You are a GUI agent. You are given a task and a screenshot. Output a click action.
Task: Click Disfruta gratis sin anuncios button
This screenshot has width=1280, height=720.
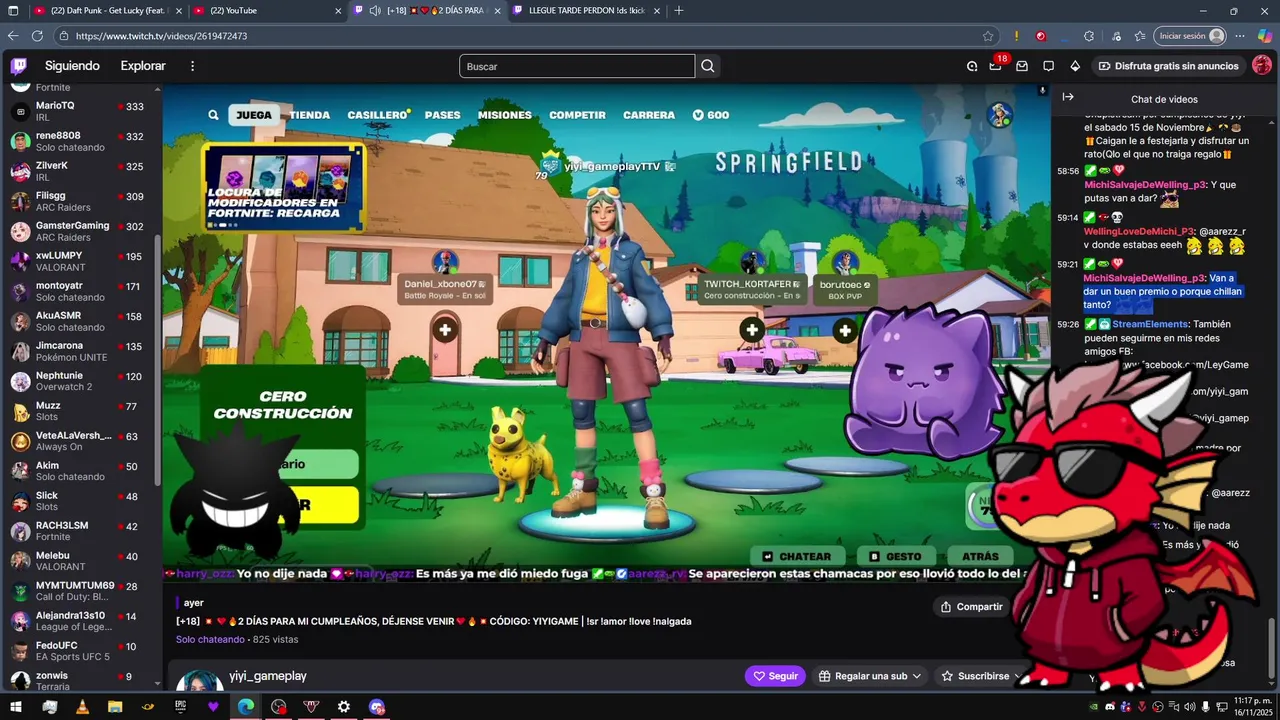1168,66
